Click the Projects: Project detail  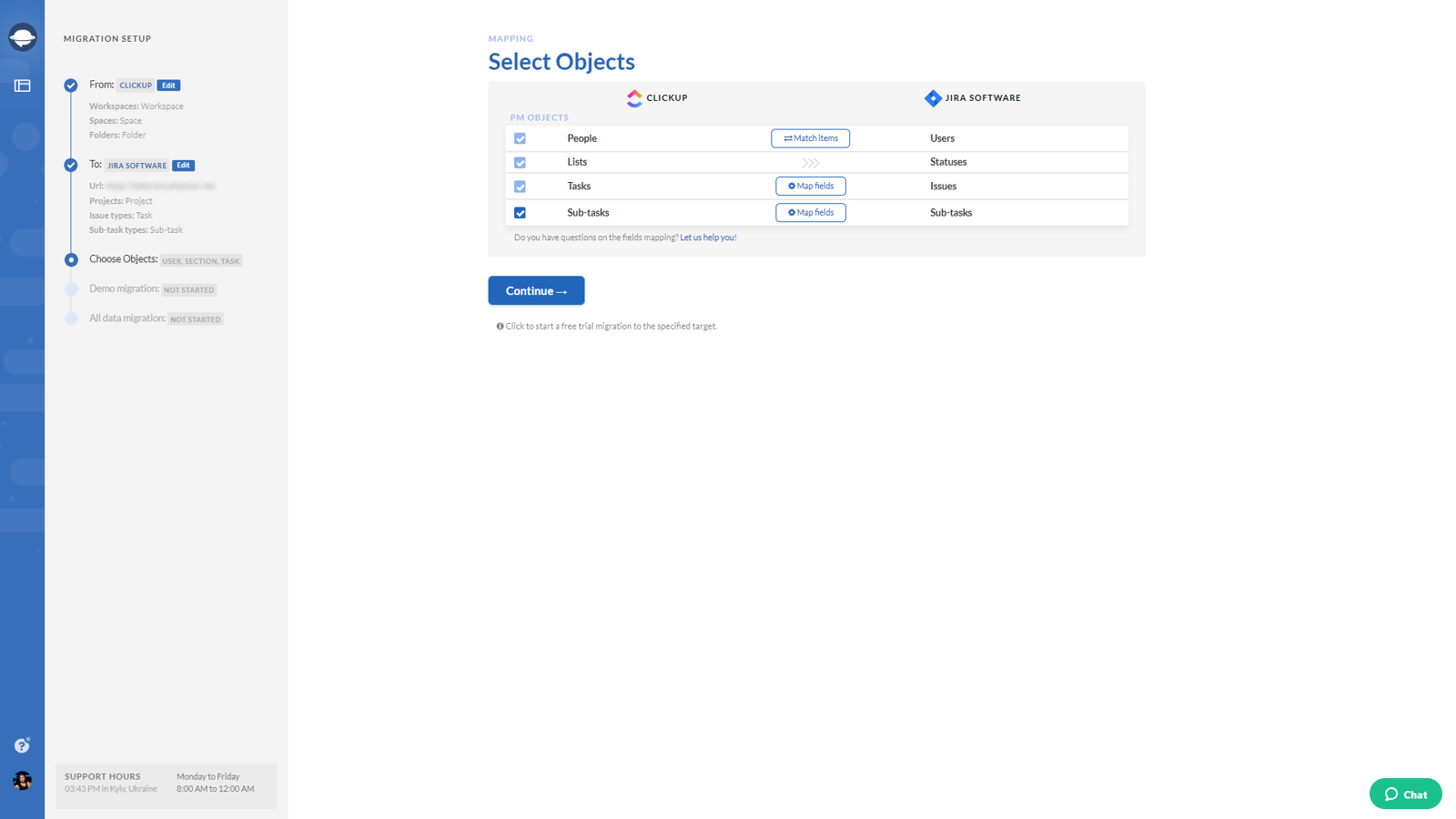point(121,201)
